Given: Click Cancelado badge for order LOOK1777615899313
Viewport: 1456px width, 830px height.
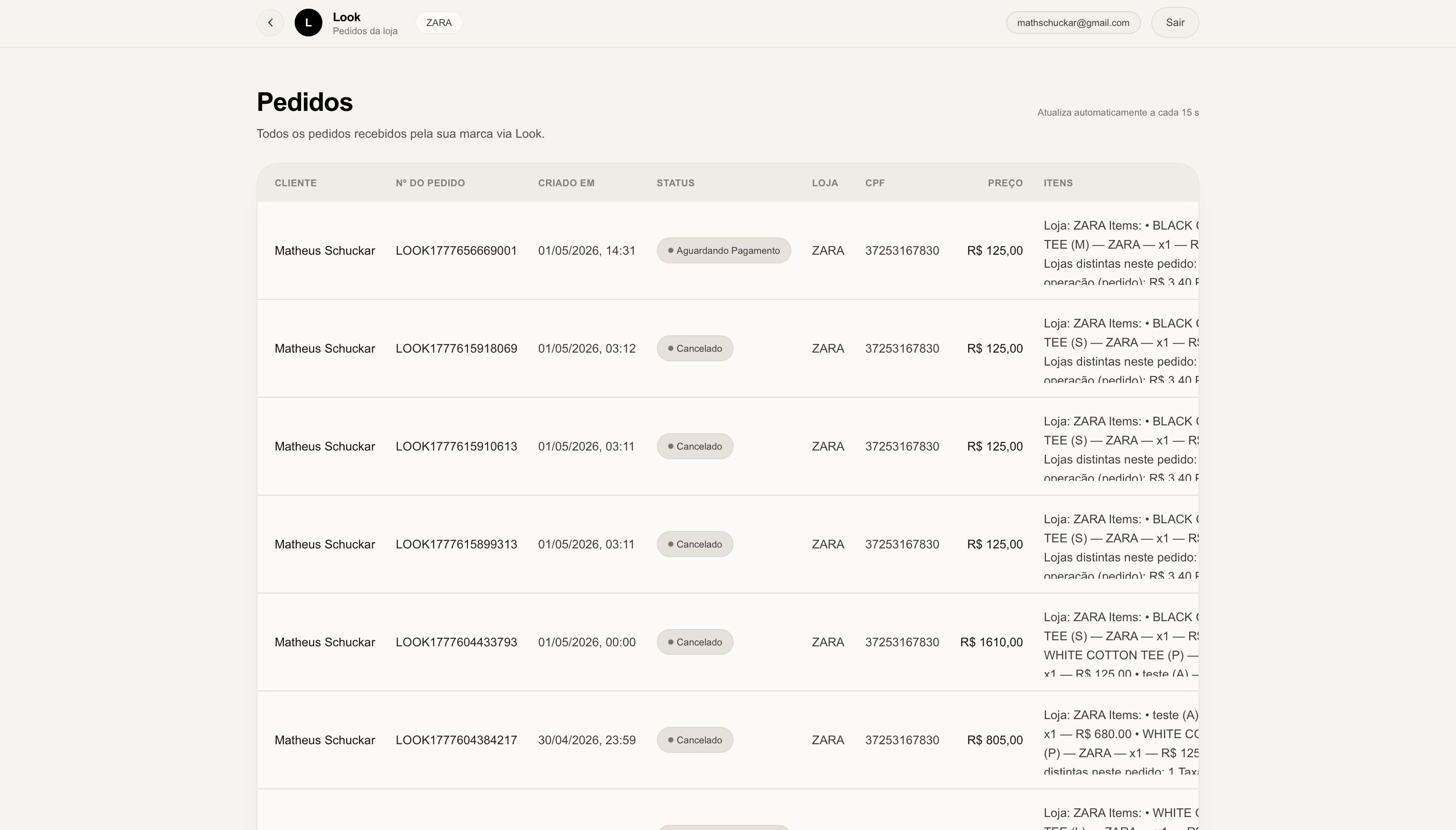Looking at the screenshot, I should point(695,545).
